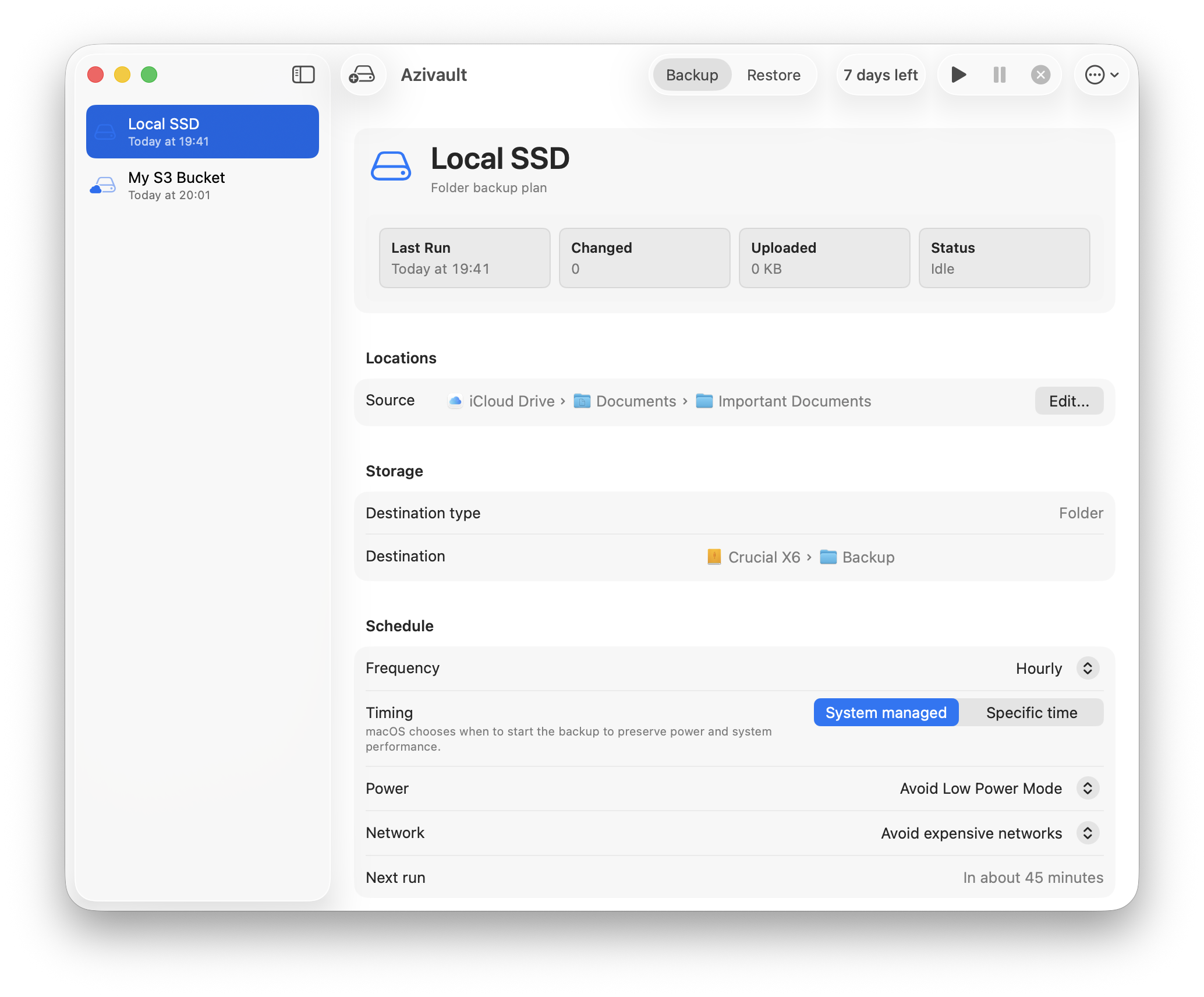Click the Local SSD drive icon in header

point(391,167)
